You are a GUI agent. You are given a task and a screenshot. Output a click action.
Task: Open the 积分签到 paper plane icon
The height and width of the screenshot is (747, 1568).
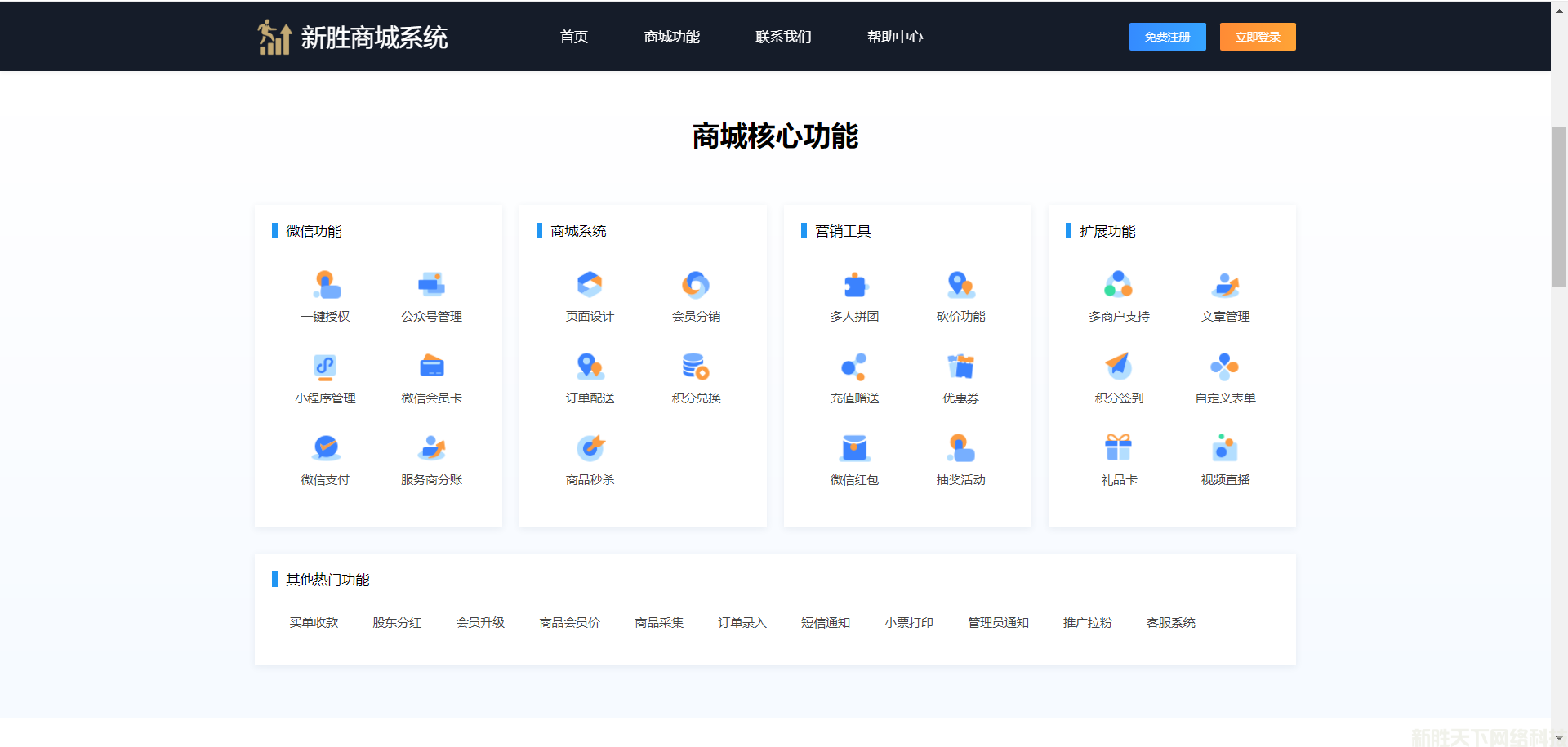pos(1119,367)
